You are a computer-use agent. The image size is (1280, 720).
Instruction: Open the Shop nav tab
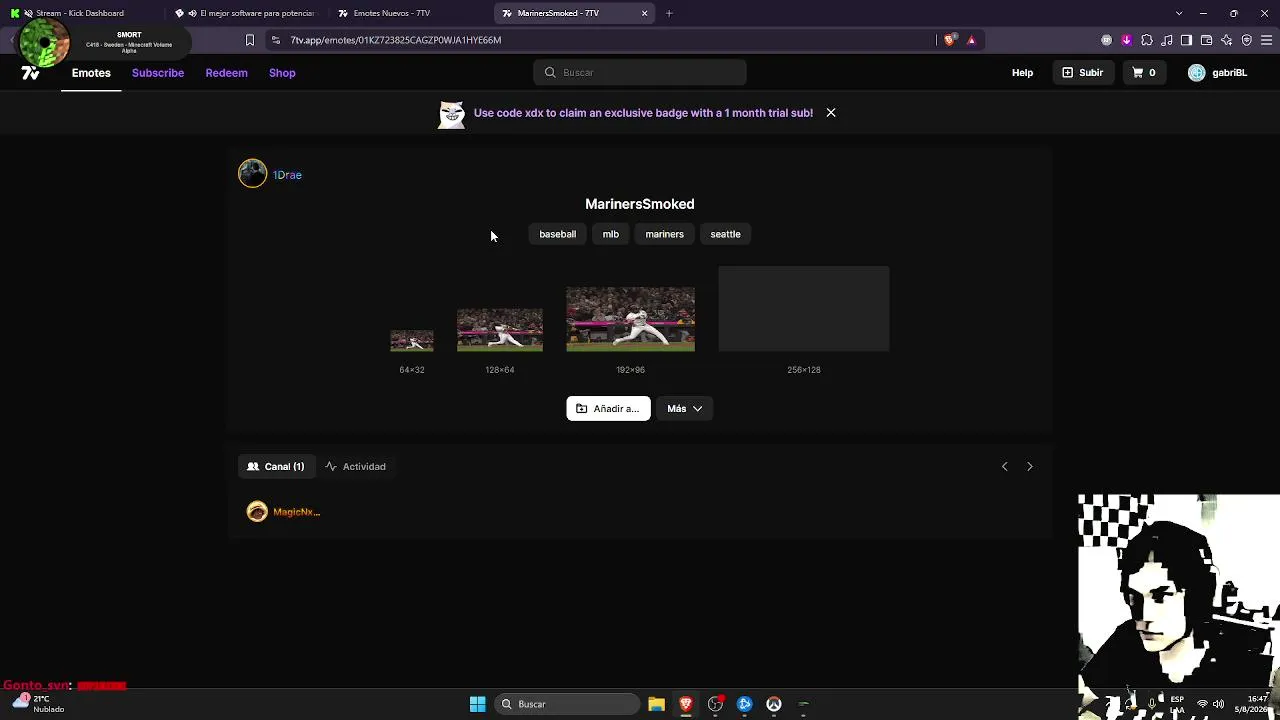282,73
